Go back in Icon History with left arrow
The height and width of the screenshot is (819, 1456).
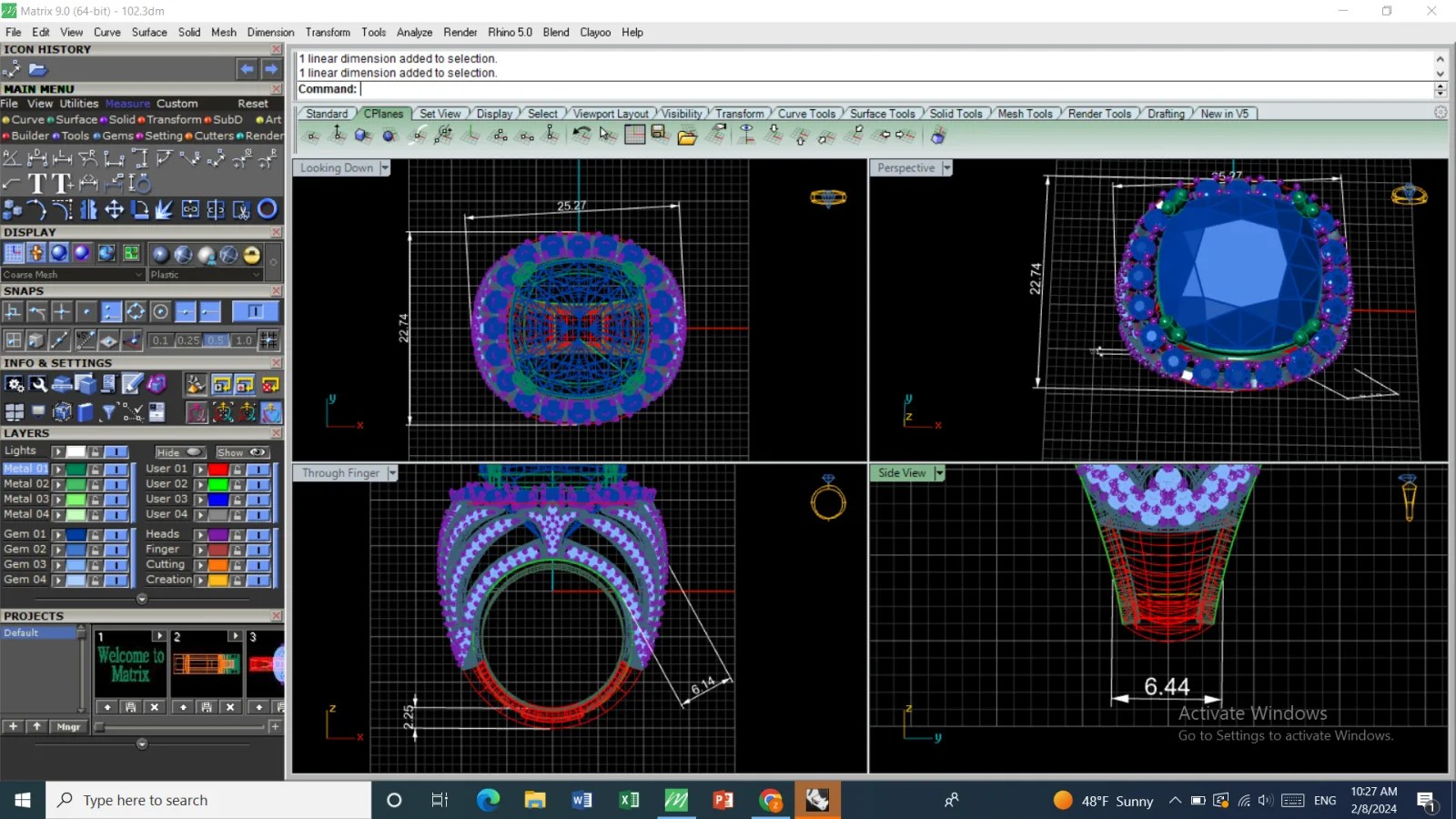tap(247, 69)
